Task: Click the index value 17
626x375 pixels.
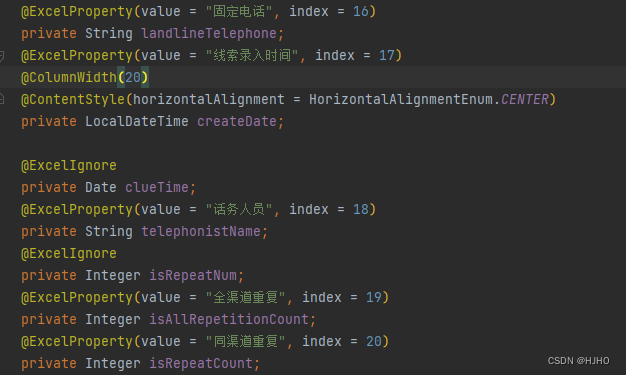Action: 386,56
